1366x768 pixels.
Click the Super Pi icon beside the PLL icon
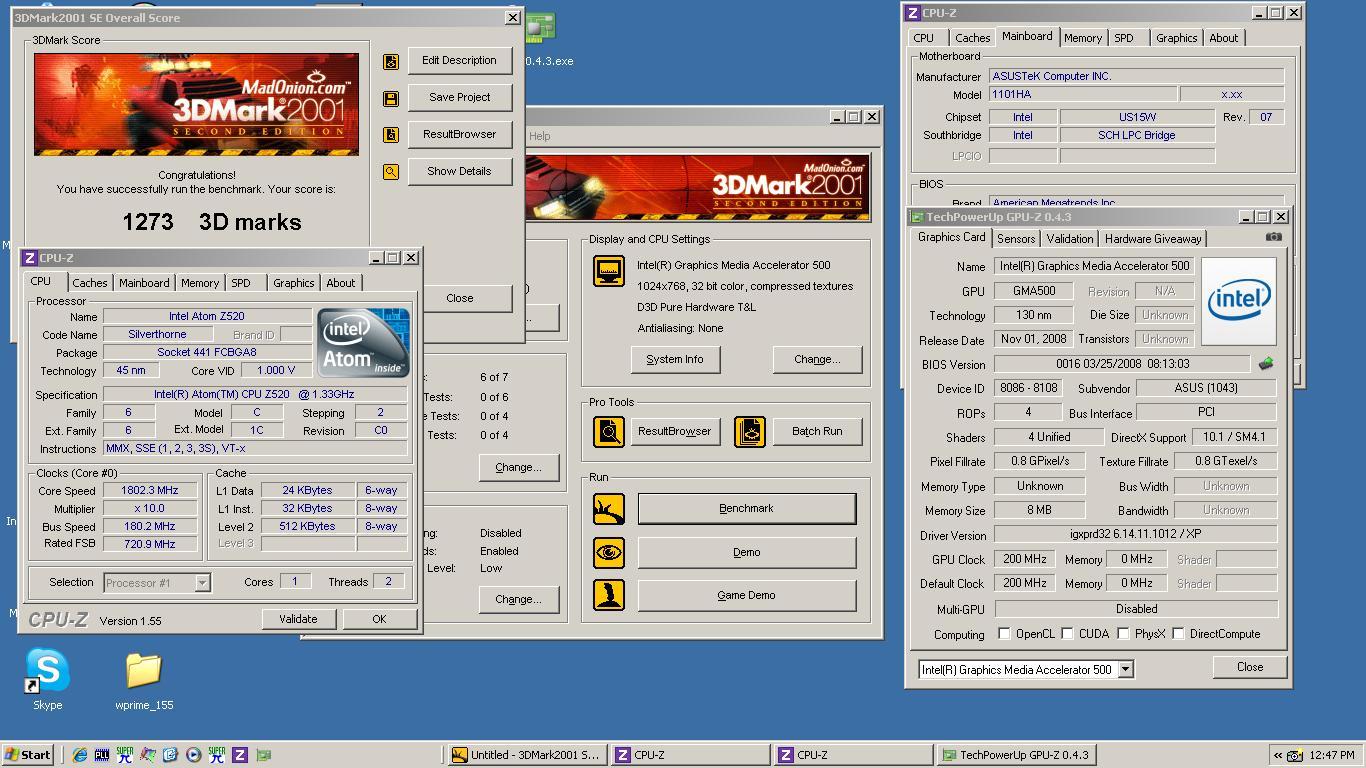(x=125, y=755)
